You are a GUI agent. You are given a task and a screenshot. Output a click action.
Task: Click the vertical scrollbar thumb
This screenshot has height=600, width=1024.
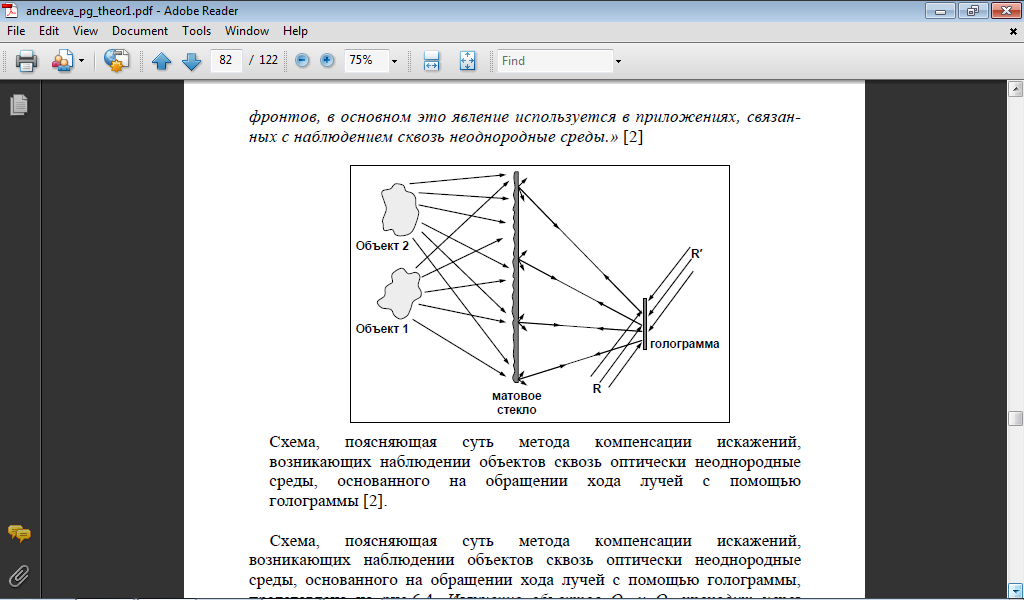[x=1015, y=418]
